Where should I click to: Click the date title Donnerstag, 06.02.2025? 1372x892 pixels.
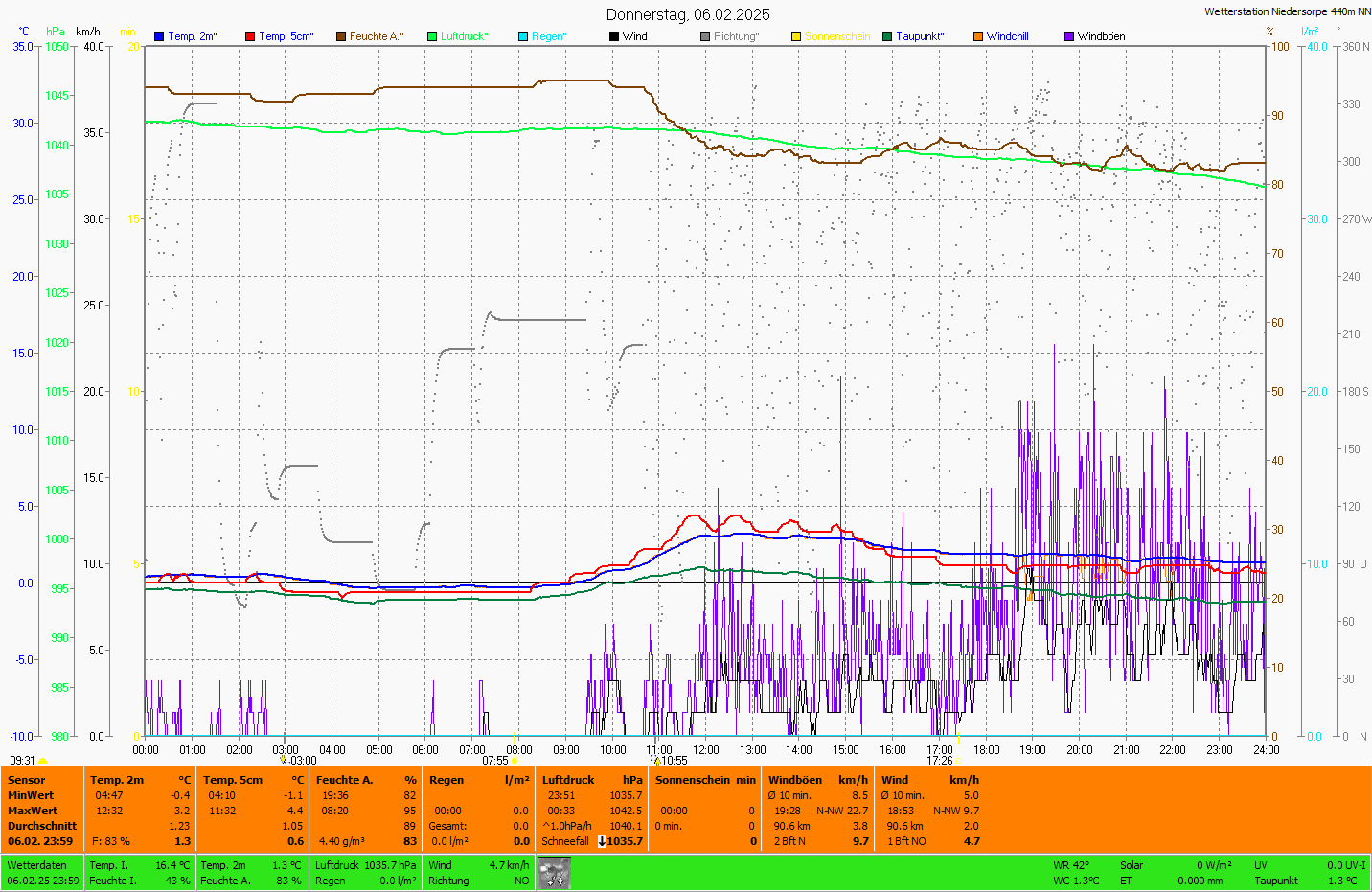point(687,14)
